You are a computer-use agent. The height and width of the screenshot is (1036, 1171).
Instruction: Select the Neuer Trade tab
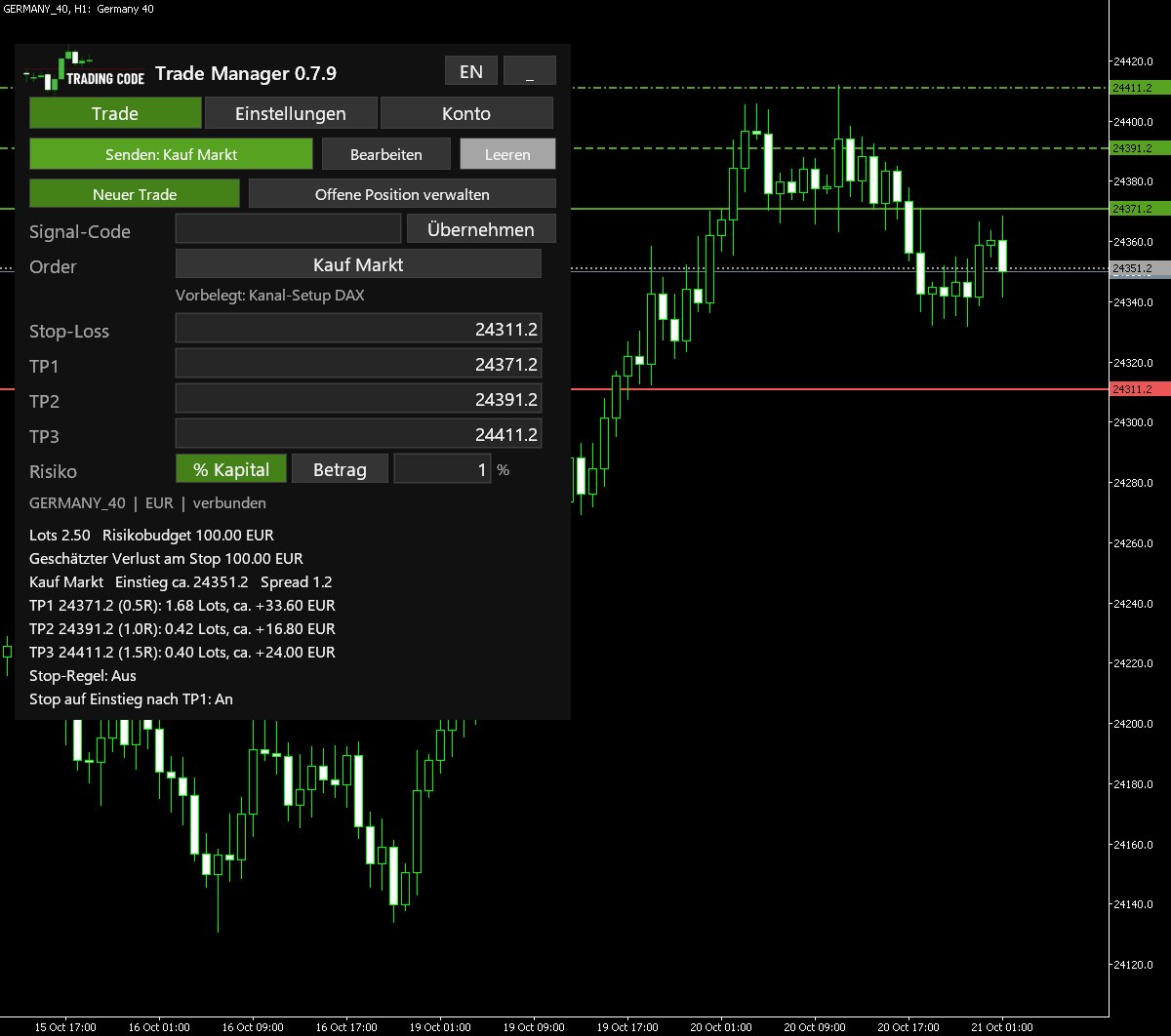click(135, 194)
